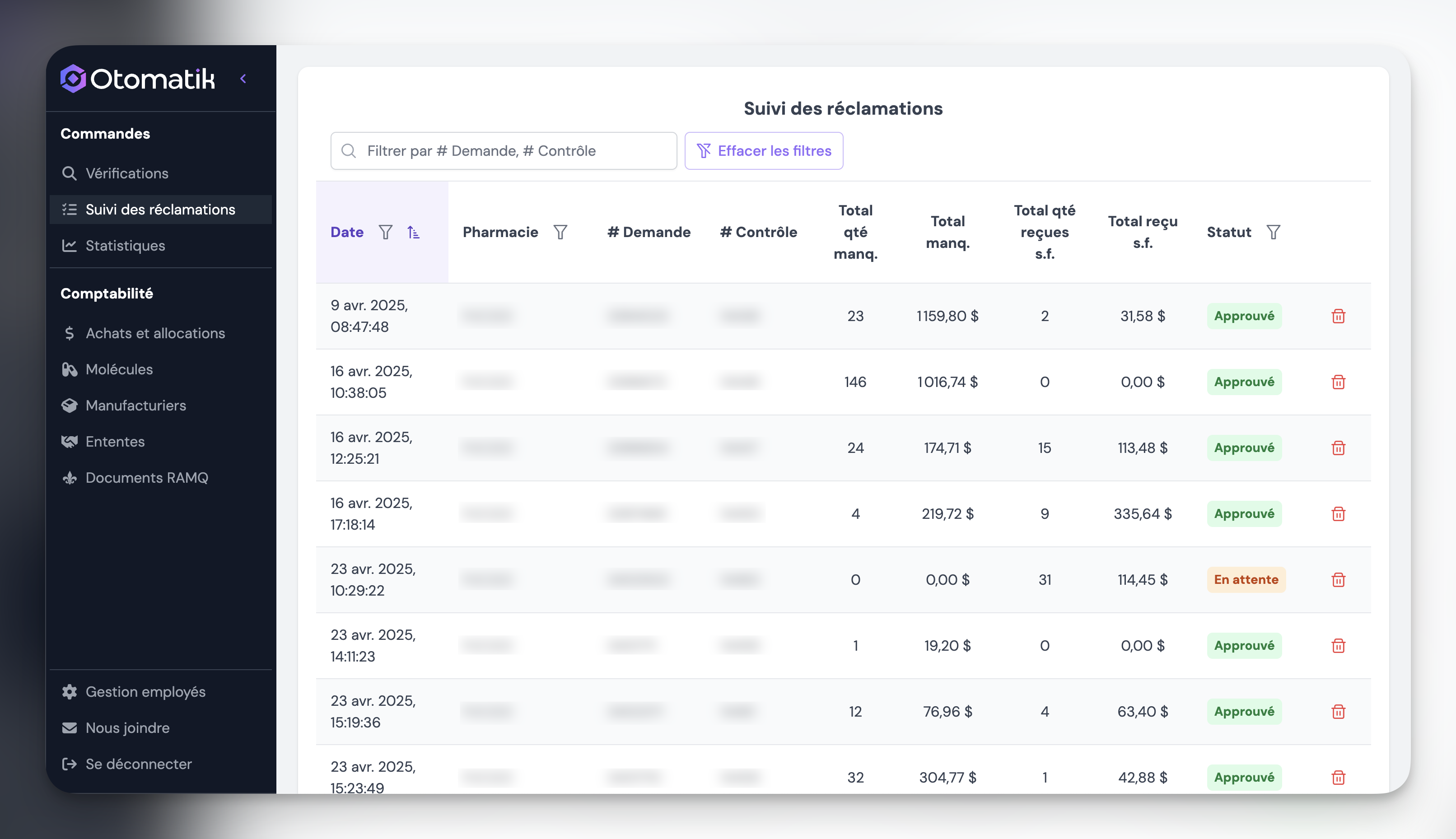The width and height of the screenshot is (1456, 839).
Task: Click Effacer les filtres button
Action: (x=763, y=151)
